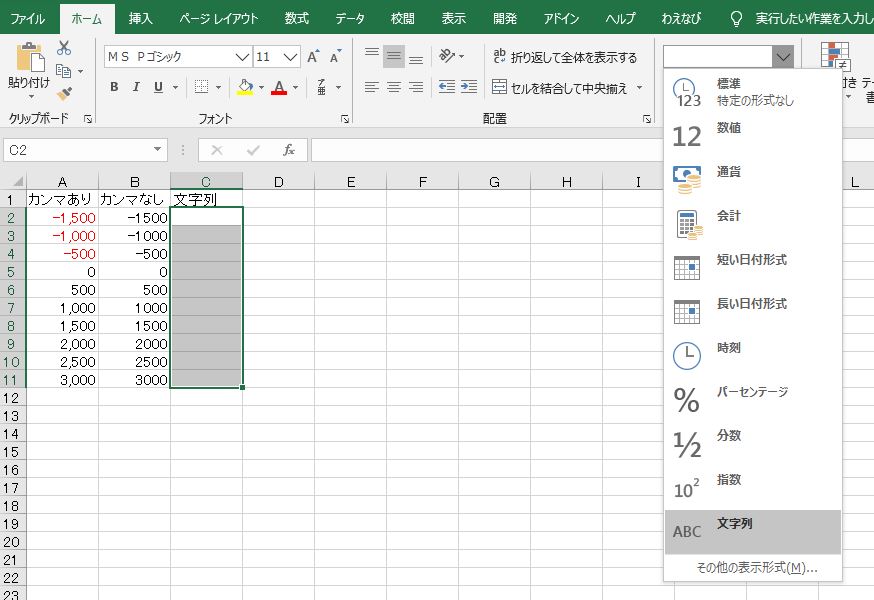This screenshot has height=600, width=874.
Task: Click the Copy icon
Action: [x=64, y=71]
